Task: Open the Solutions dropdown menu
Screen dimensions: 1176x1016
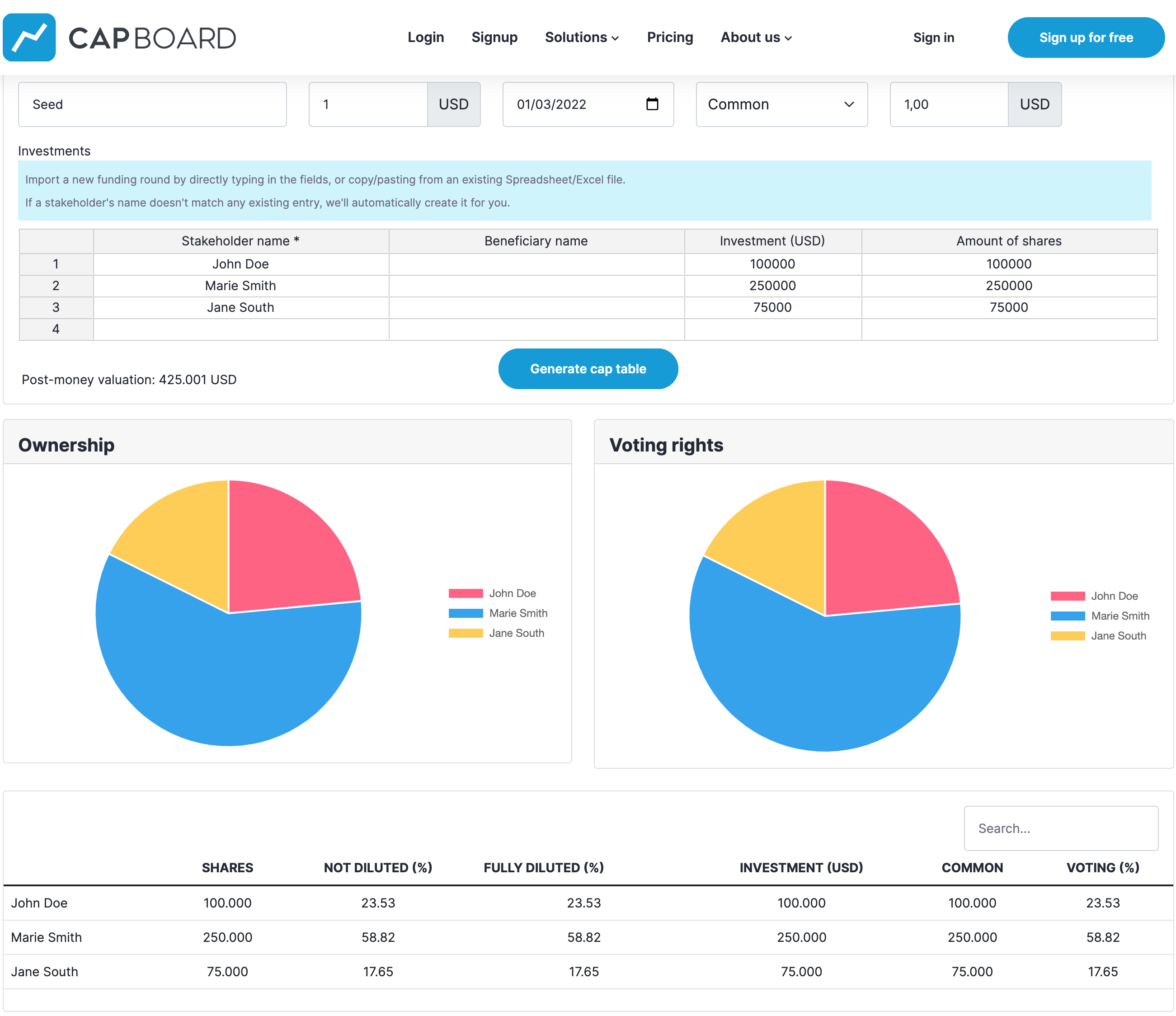Action: click(581, 37)
